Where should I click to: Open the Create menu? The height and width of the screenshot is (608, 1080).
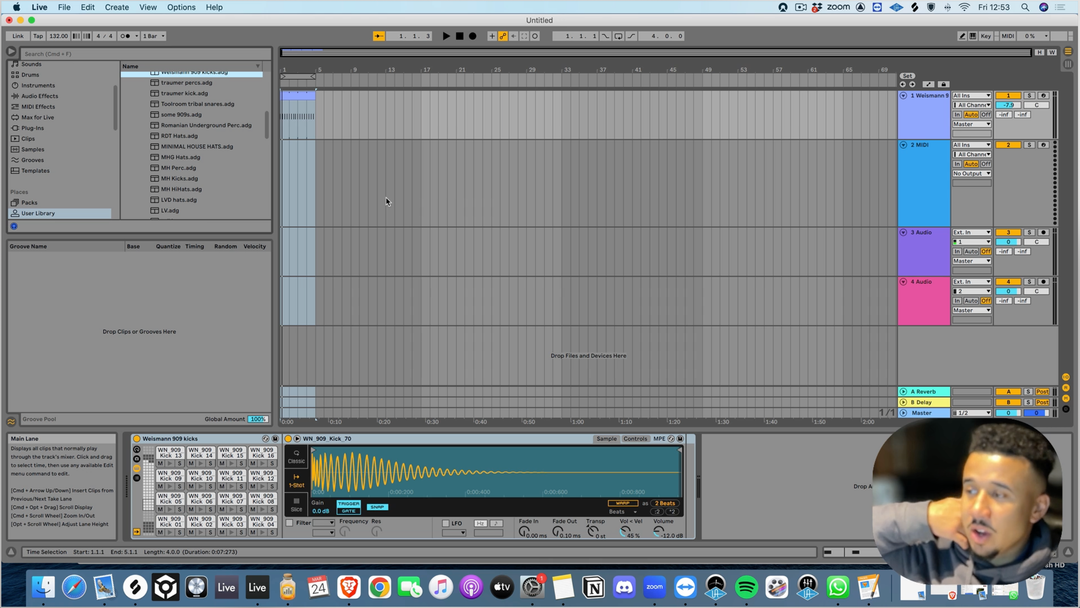(117, 7)
